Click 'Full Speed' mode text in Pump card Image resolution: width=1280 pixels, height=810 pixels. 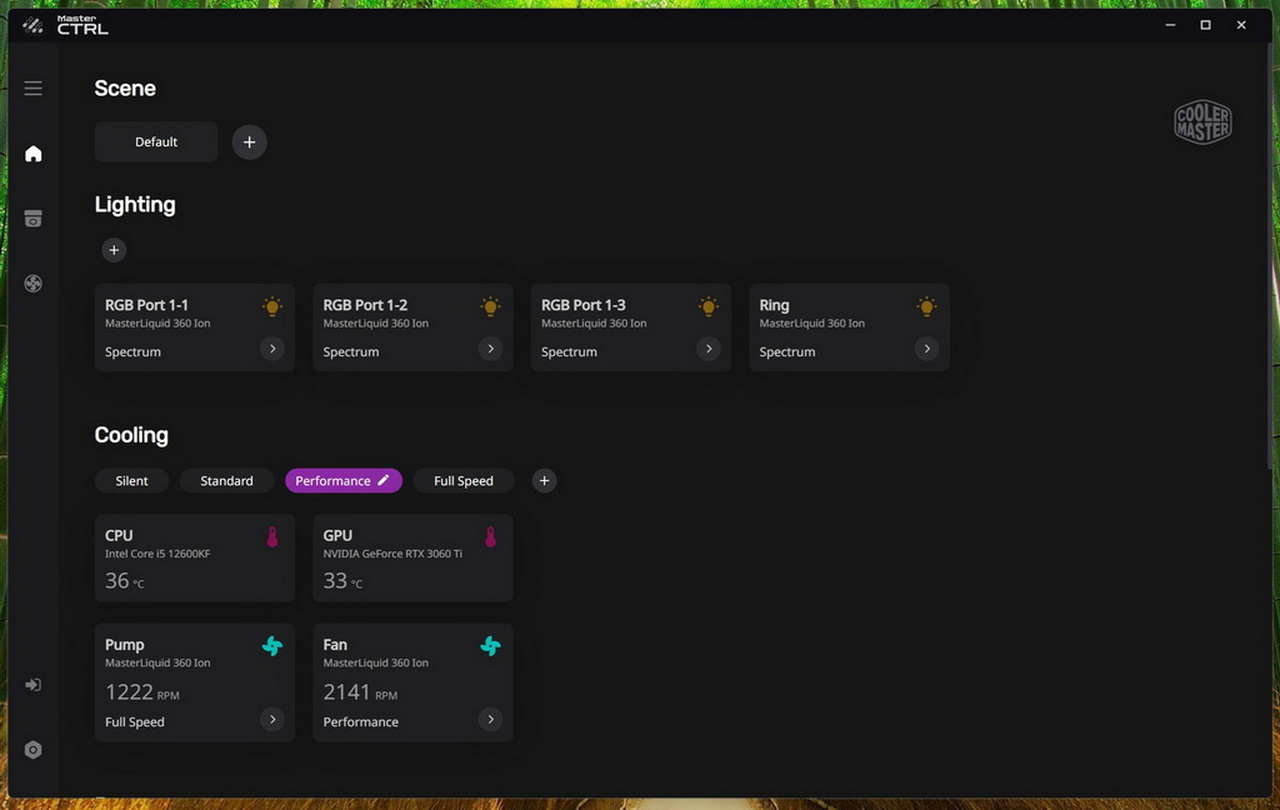tap(135, 722)
